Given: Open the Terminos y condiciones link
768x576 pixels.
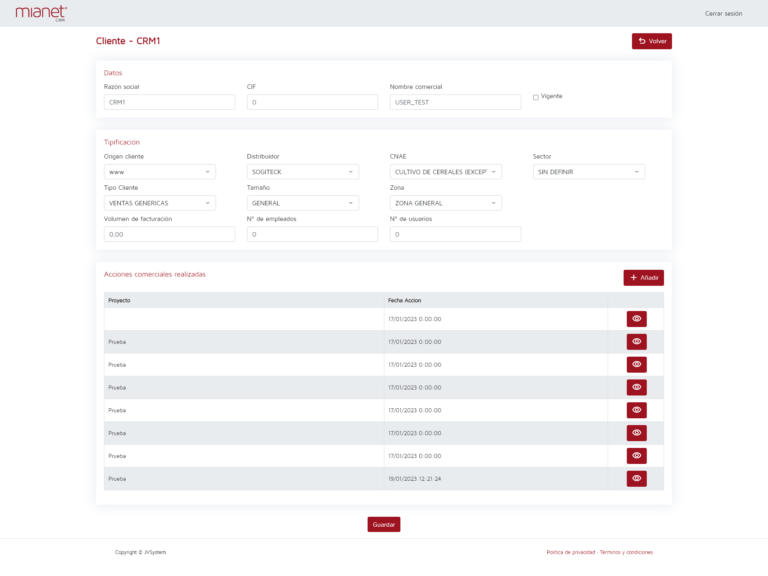Looking at the screenshot, I should point(626,552).
